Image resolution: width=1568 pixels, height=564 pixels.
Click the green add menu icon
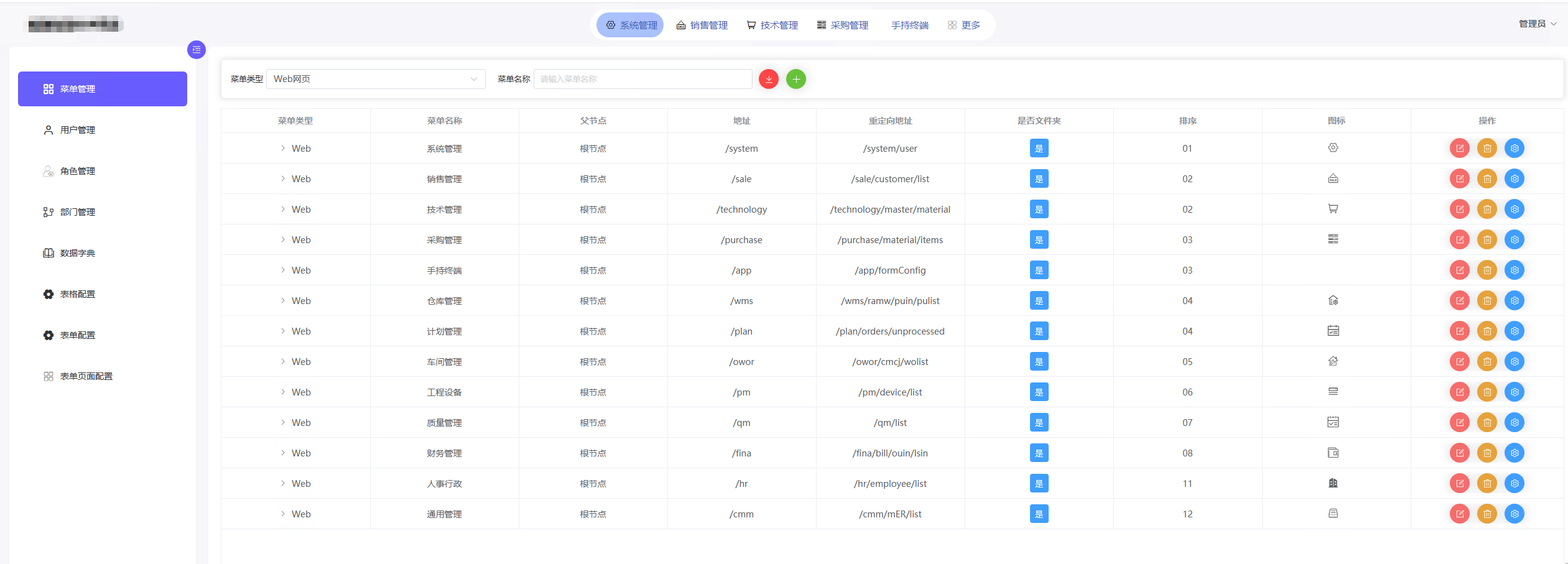[x=796, y=79]
